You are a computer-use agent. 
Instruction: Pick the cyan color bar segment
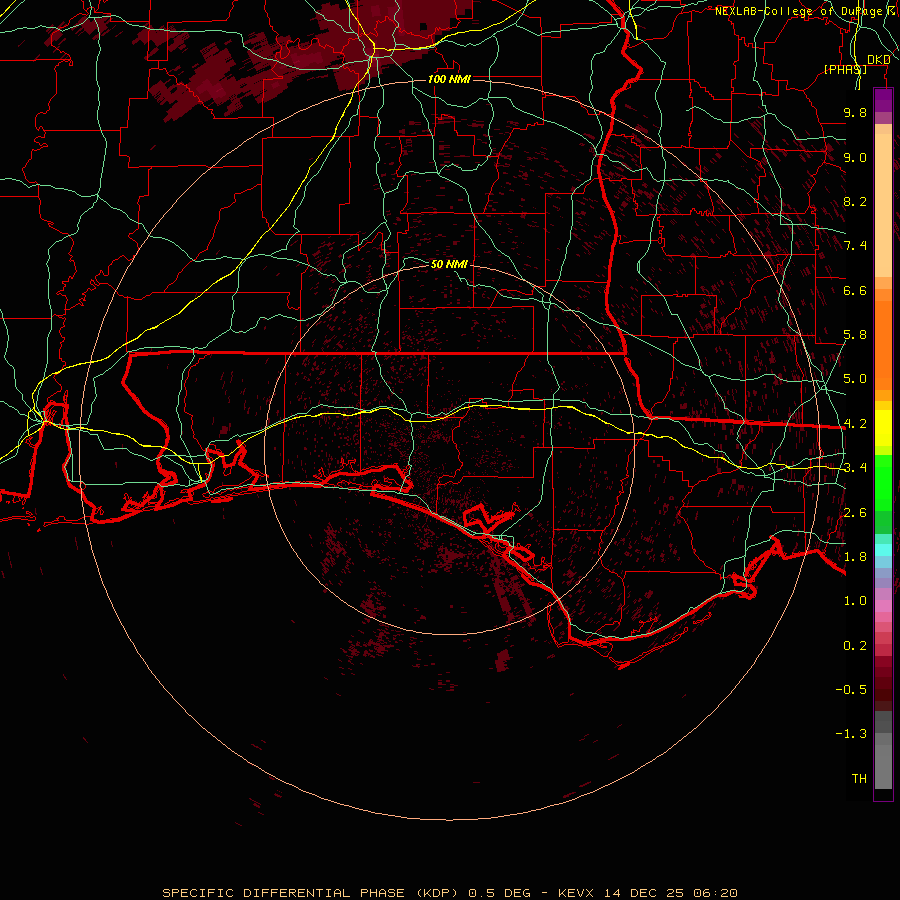pyautogui.click(x=883, y=550)
